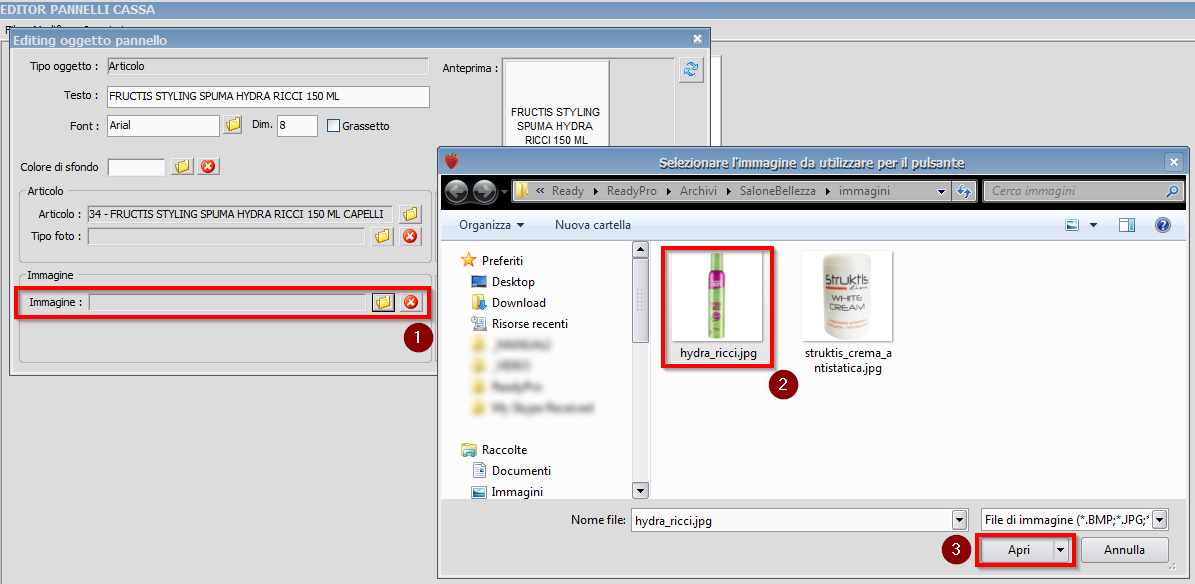Expand view options dropdown arrow
The width and height of the screenshot is (1195, 584).
pos(1094,225)
